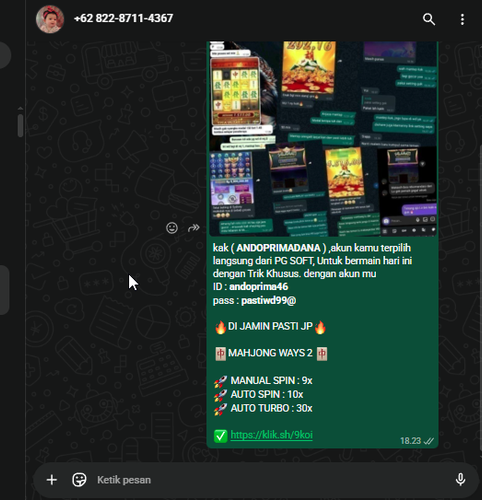Open the attach plus button
This screenshot has width=482, height=500.
52,480
